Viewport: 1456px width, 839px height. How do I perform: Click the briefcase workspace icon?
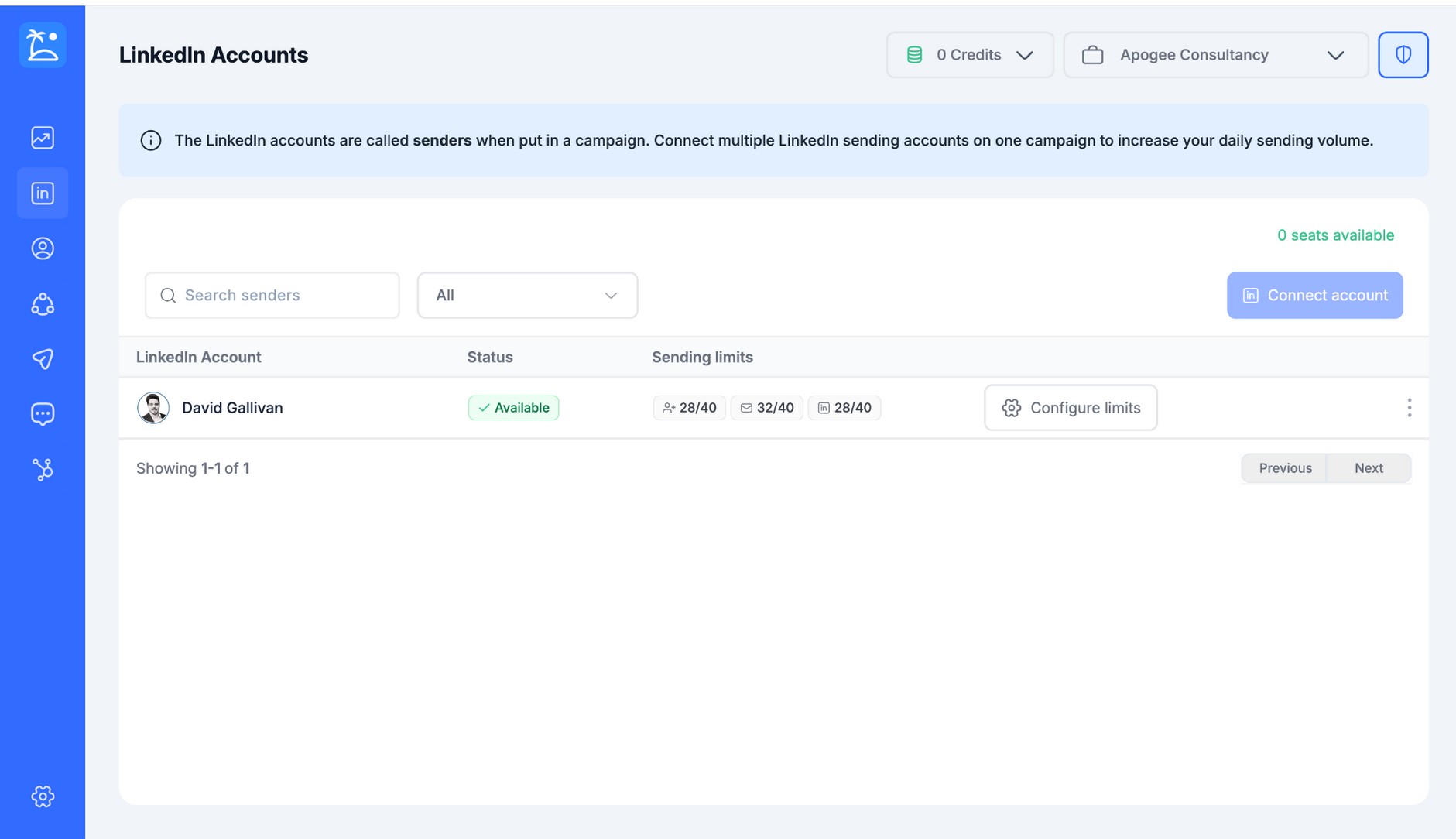click(x=1092, y=55)
